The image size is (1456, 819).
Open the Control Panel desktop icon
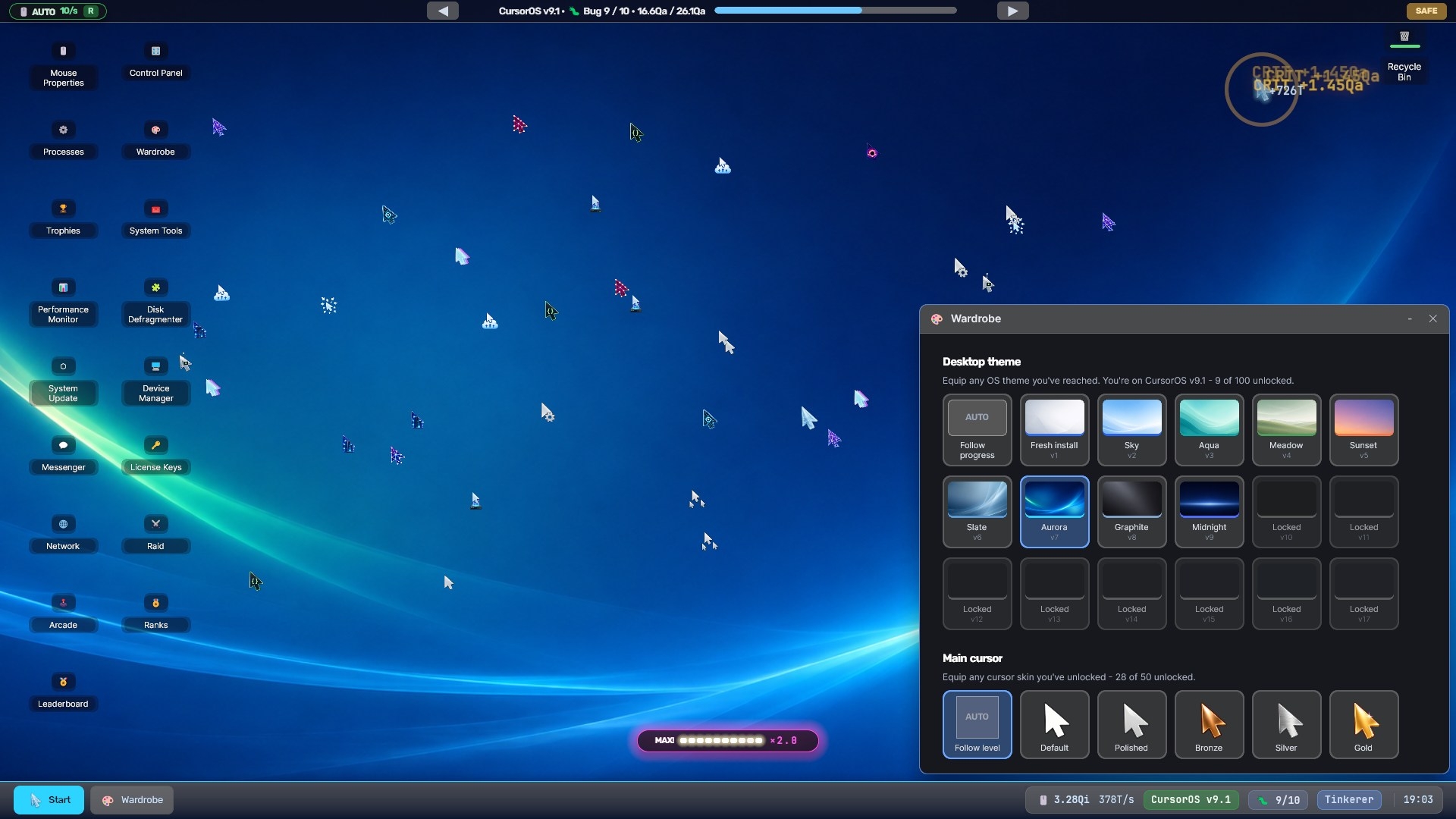[155, 61]
